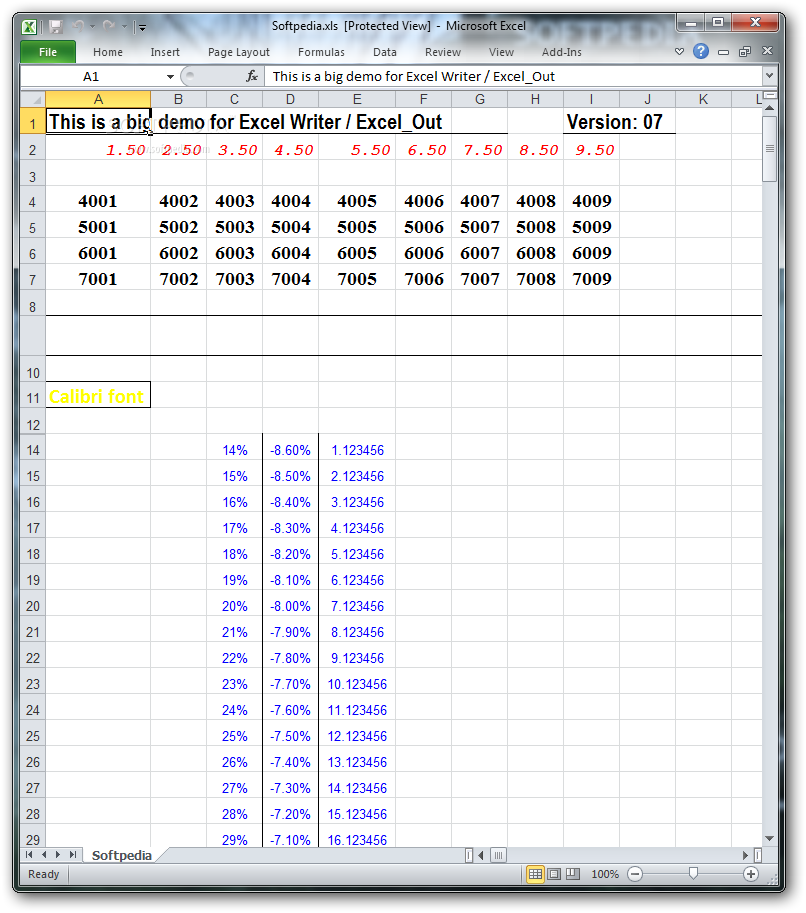Viewport: 806px width, 913px height.
Task: Click the Name Box showing A1
Action: [91, 76]
